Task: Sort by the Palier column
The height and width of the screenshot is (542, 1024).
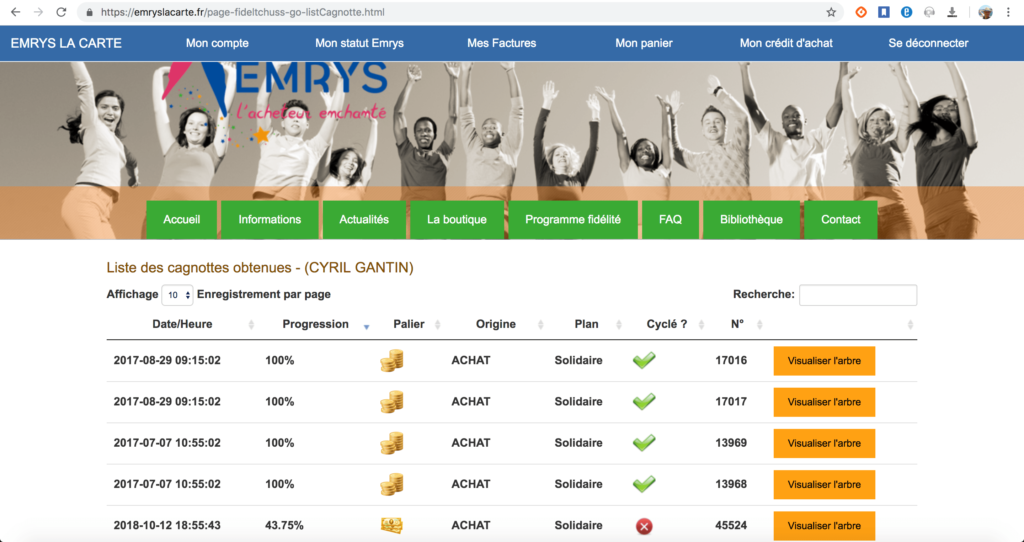Action: click(x=409, y=324)
